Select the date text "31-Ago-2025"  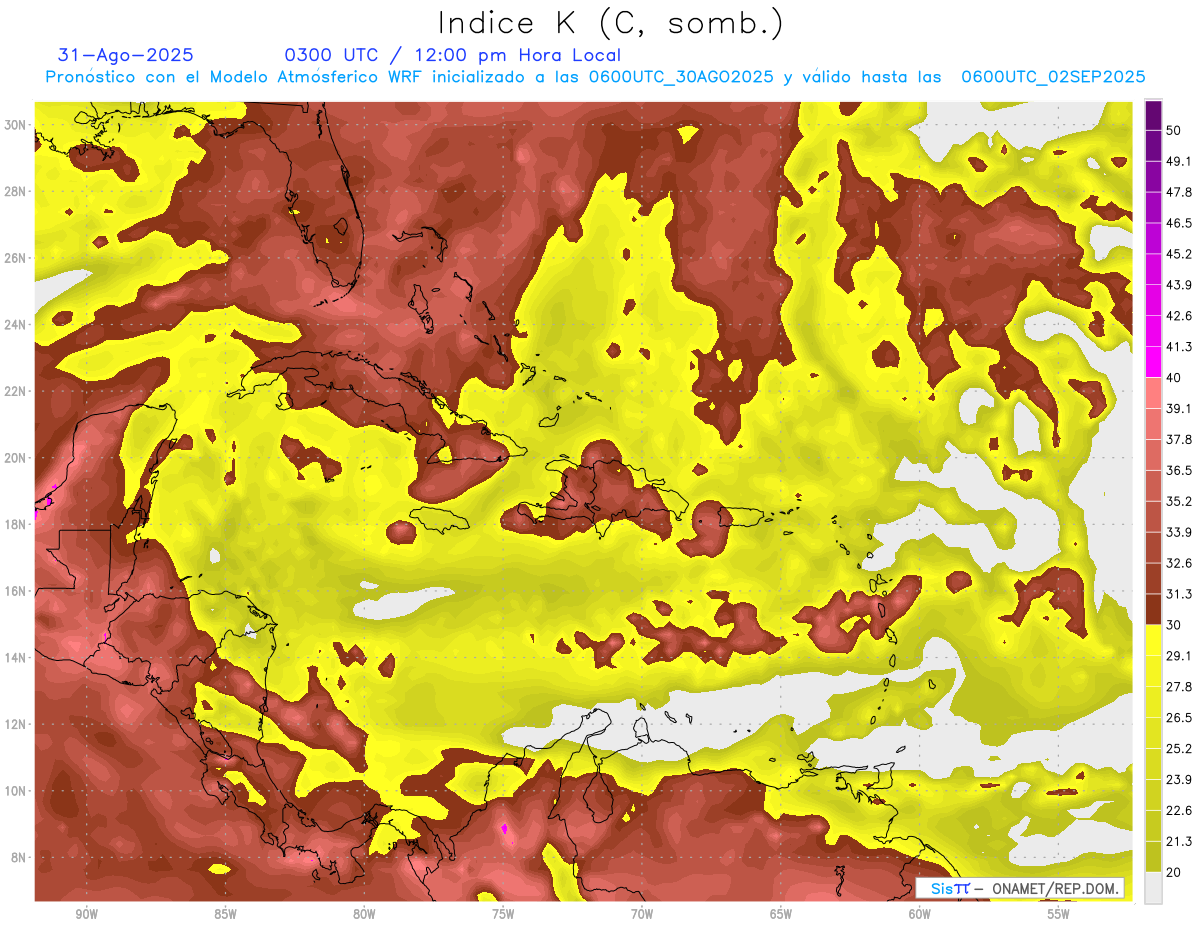[x=126, y=55]
